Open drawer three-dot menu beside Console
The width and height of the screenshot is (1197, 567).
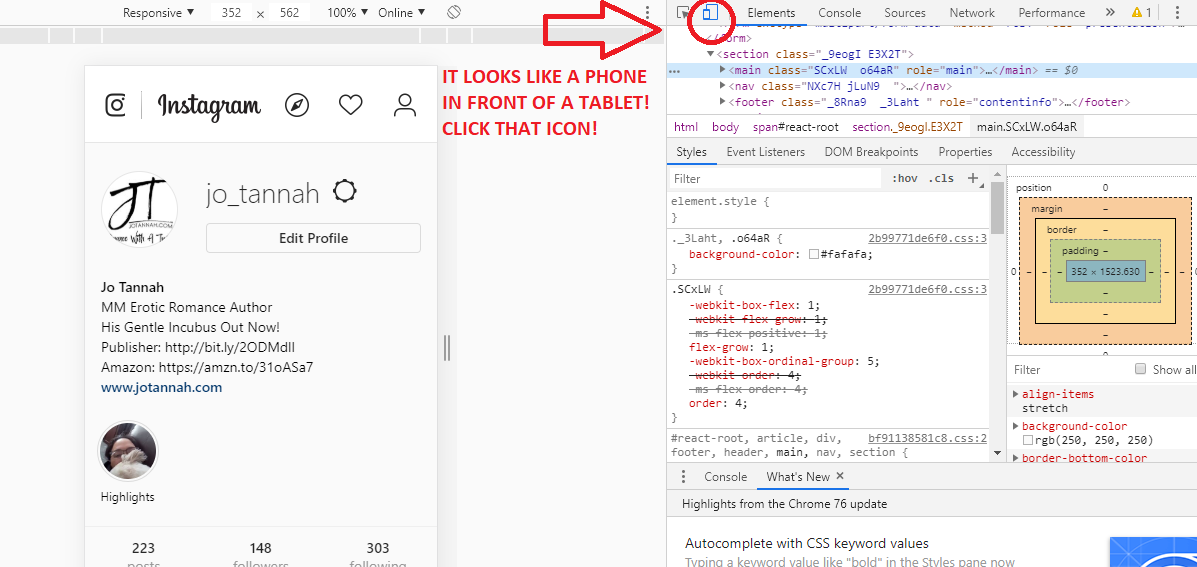[x=684, y=476]
